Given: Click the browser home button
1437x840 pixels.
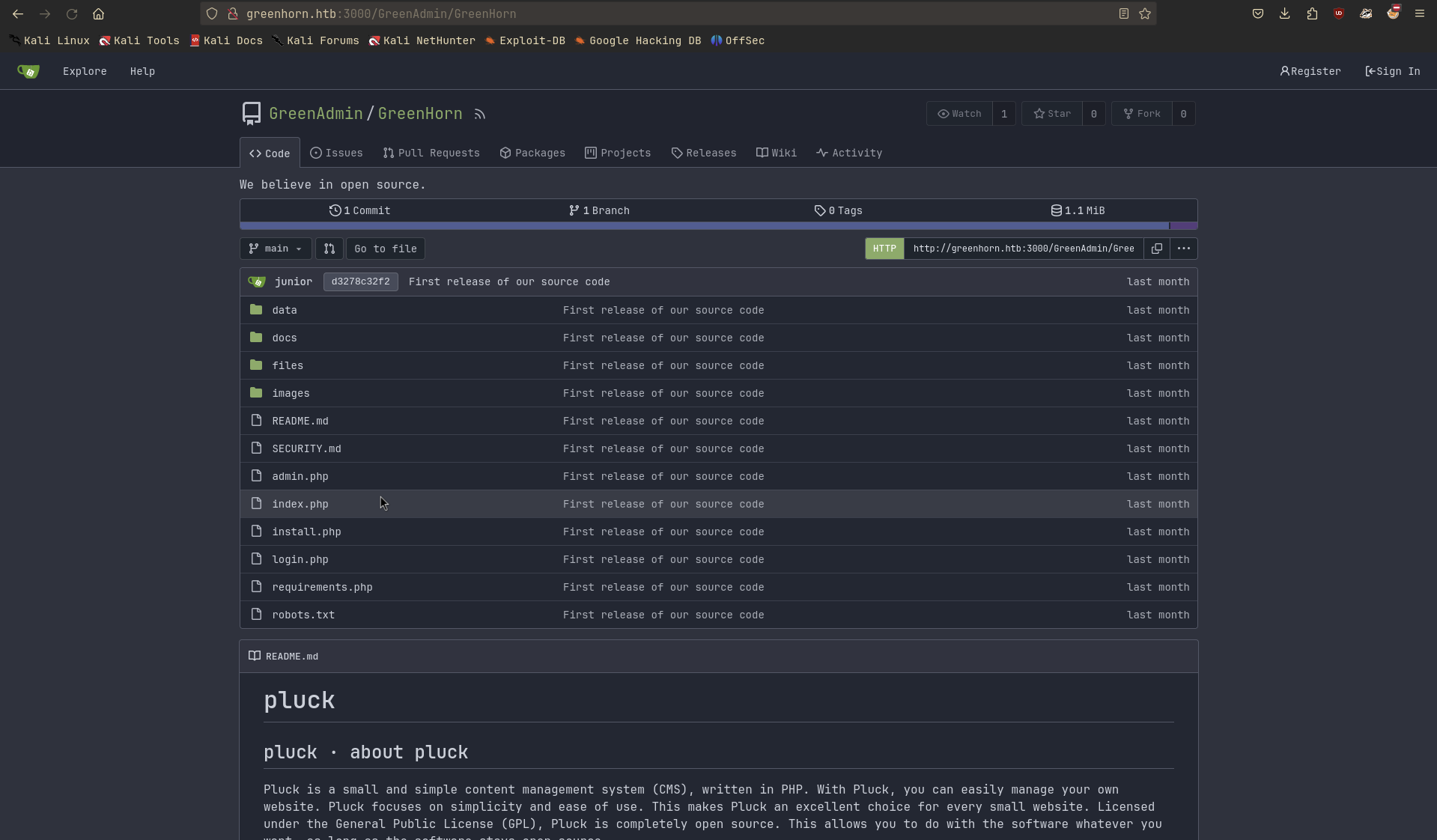Looking at the screenshot, I should [x=98, y=14].
